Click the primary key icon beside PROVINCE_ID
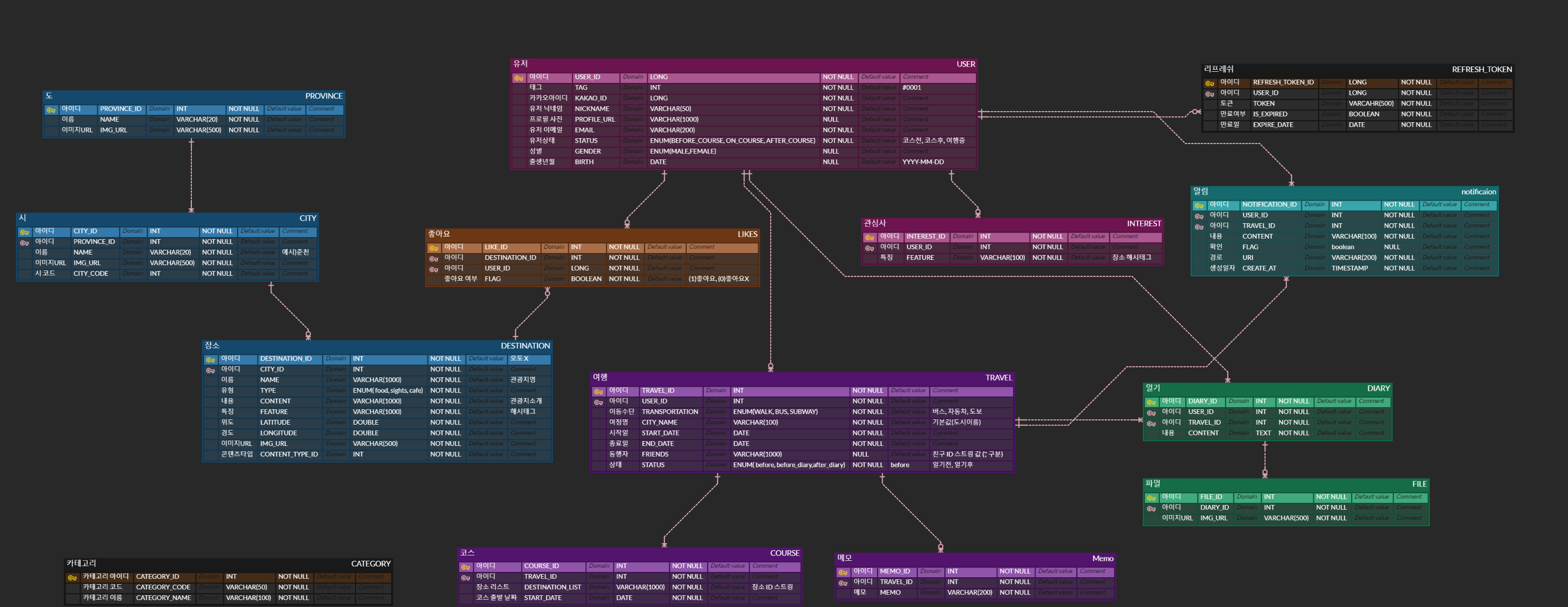Screen dimensions: 1568x607 pyautogui.click(x=51, y=110)
